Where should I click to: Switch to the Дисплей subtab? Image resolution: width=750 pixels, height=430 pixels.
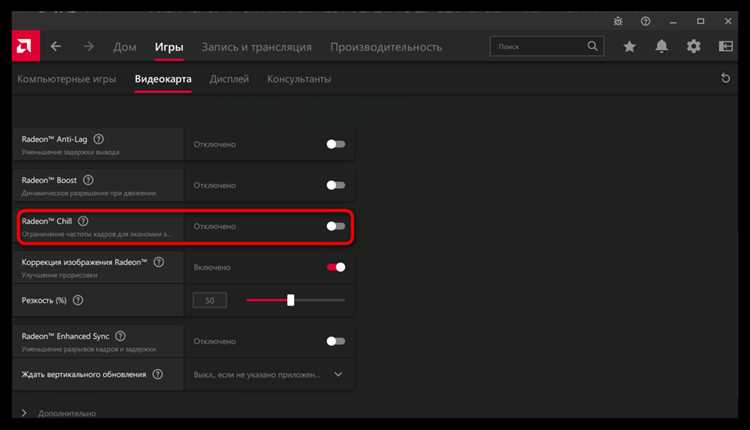(x=229, y=79)
